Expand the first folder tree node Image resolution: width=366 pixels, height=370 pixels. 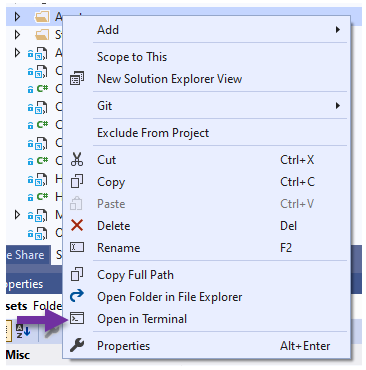17,17
